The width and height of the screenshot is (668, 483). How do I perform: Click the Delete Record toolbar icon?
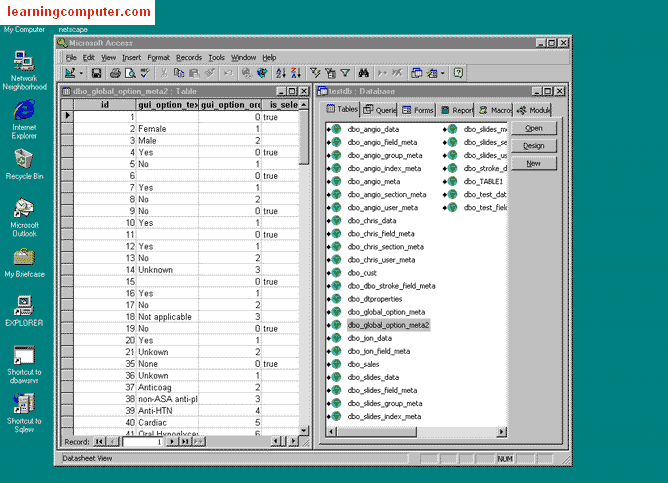click(x=397, y=73)
